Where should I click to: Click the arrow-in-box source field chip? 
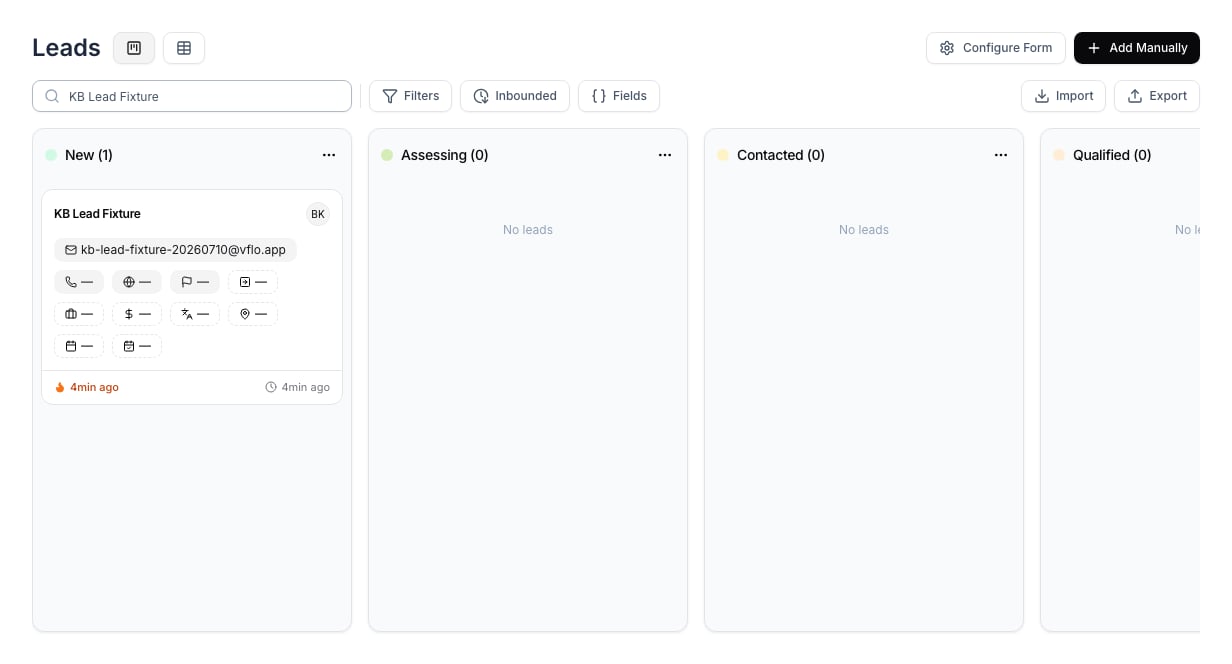pyautogui.click(x=253, y=282)
